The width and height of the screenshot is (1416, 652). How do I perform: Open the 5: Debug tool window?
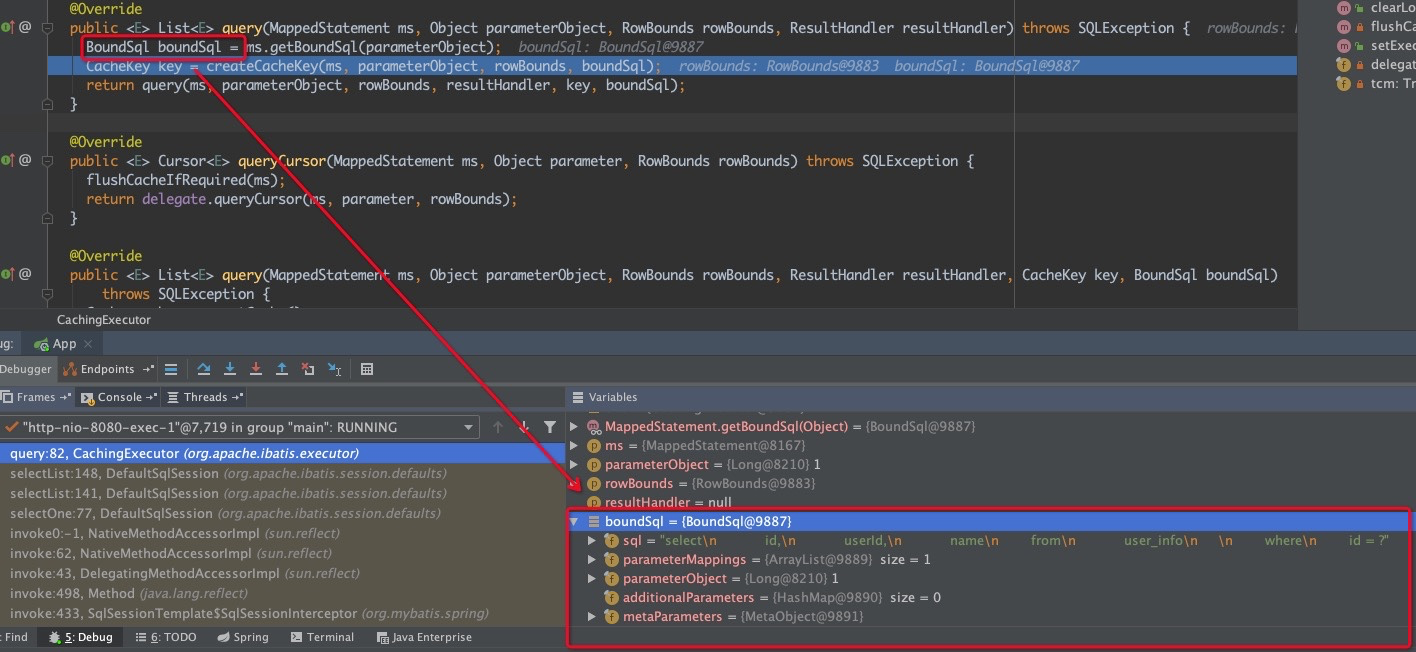pyautogui.click(x=79, y=637)
